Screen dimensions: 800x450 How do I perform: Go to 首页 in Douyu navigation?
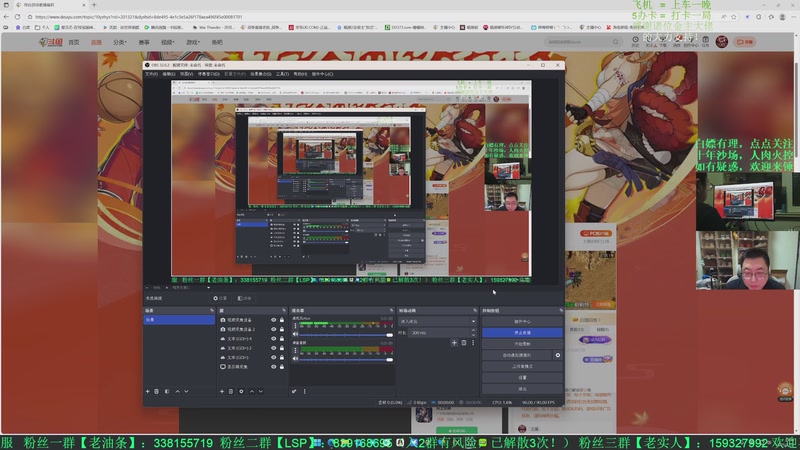(74, 42)
